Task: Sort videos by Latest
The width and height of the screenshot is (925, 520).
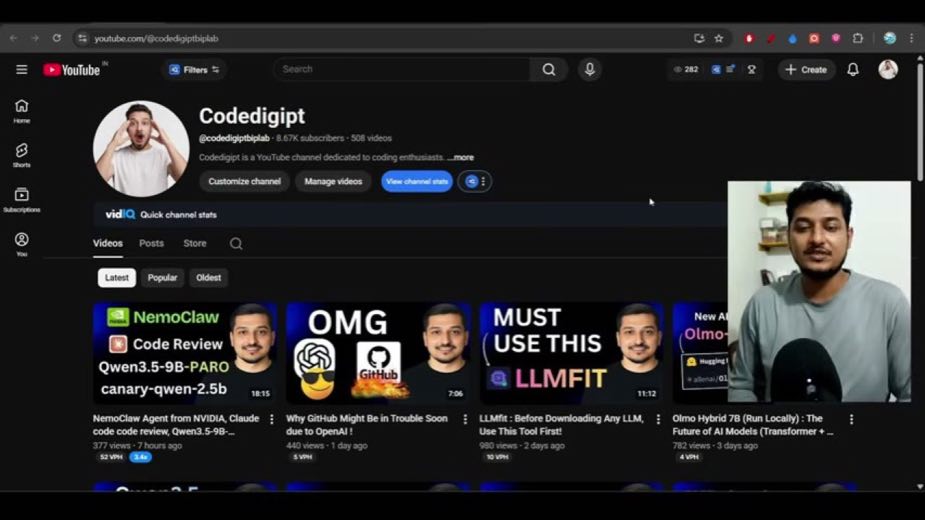Action: [x=117, y=277]
